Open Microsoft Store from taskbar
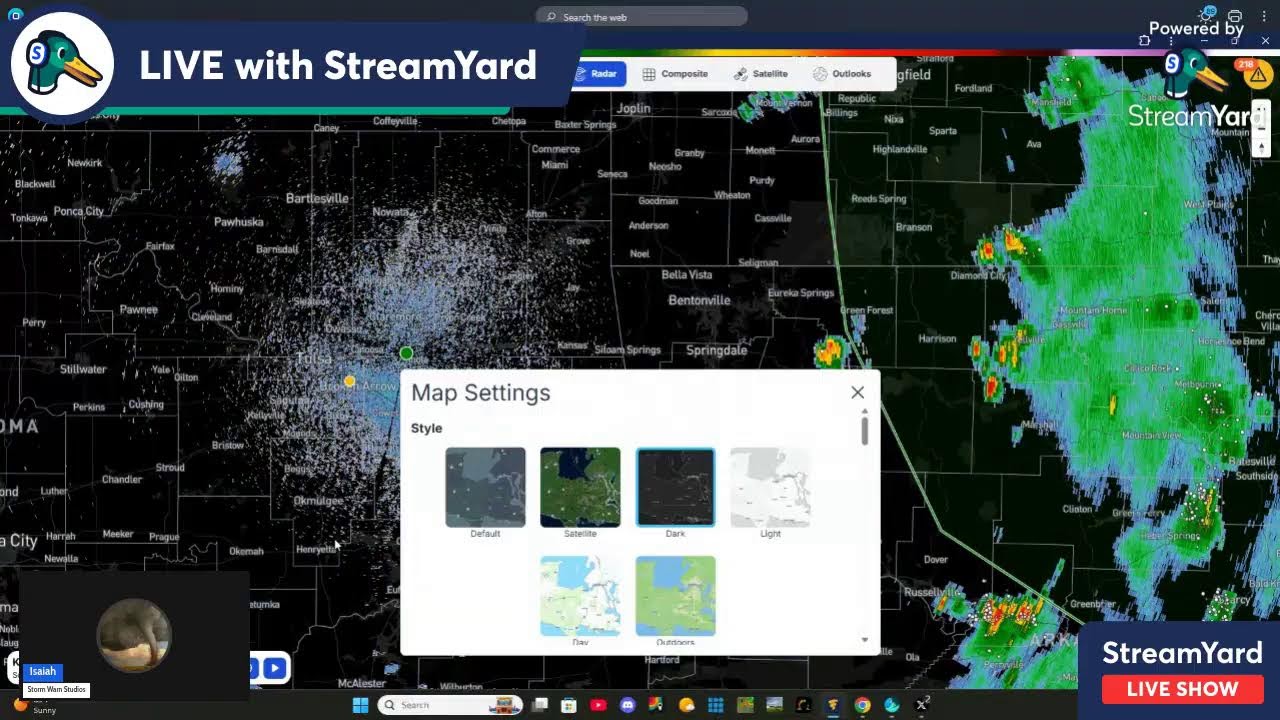The image size is (1280, 720). (569, 705)
